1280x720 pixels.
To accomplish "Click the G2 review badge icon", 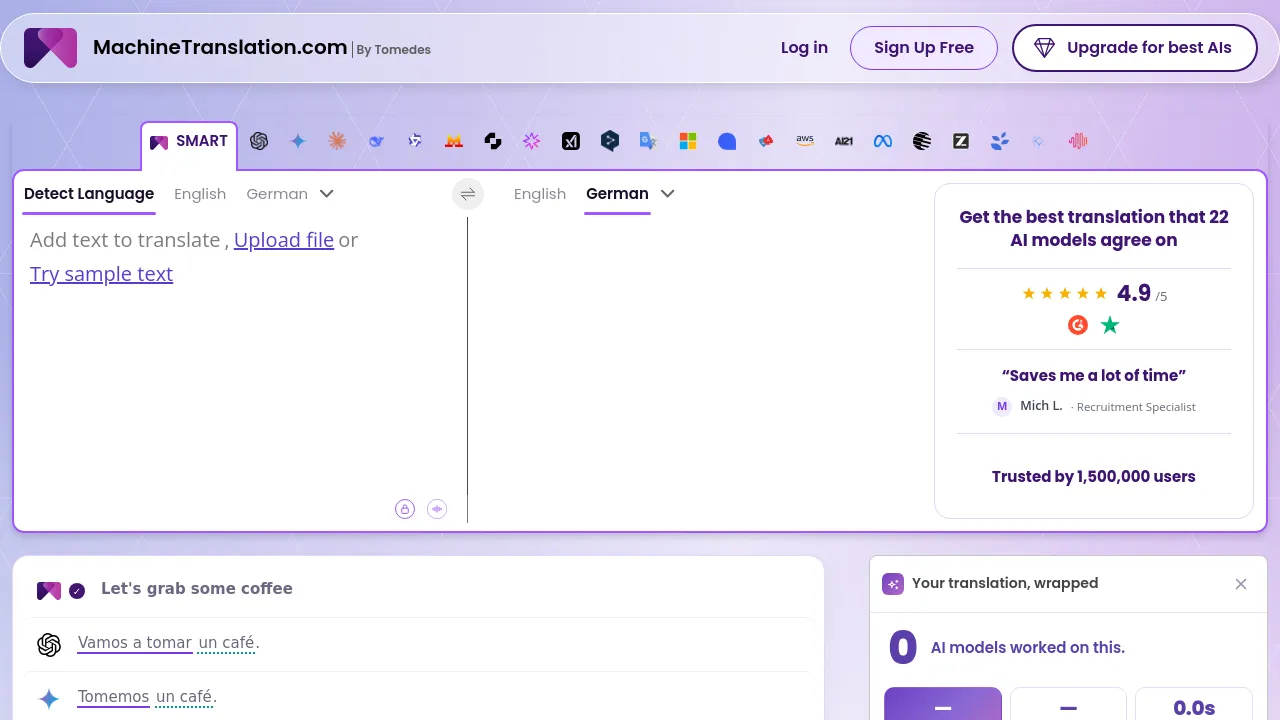I will click(x=1078, y=325).
